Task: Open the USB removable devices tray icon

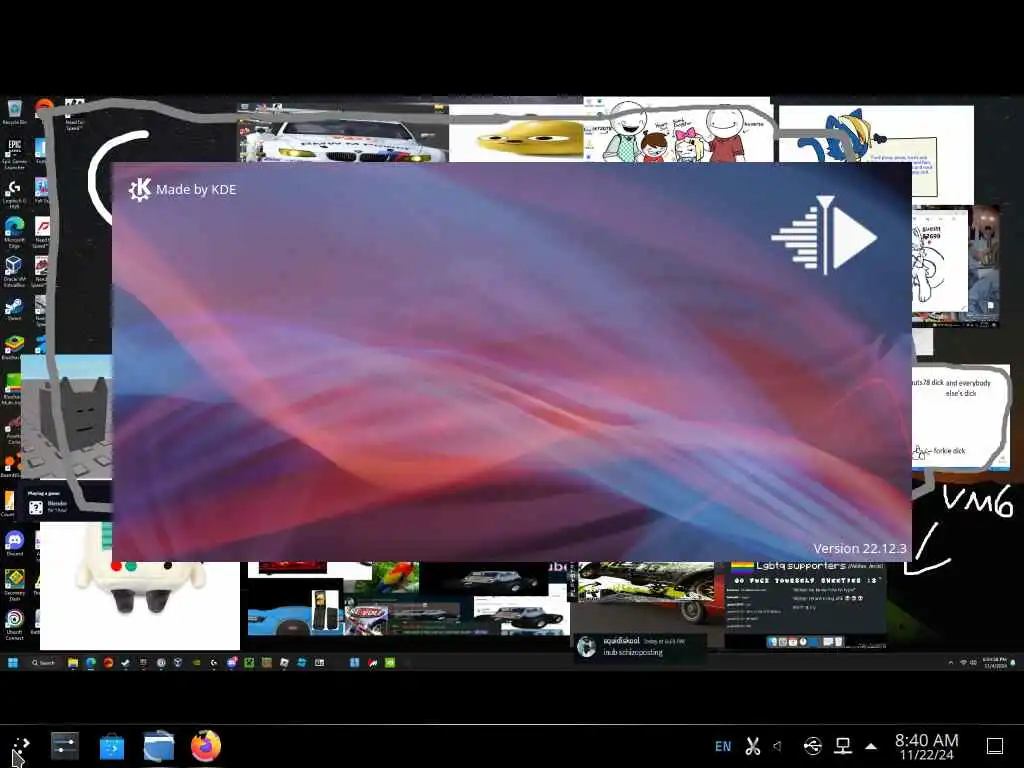Action: coord(812,746)
